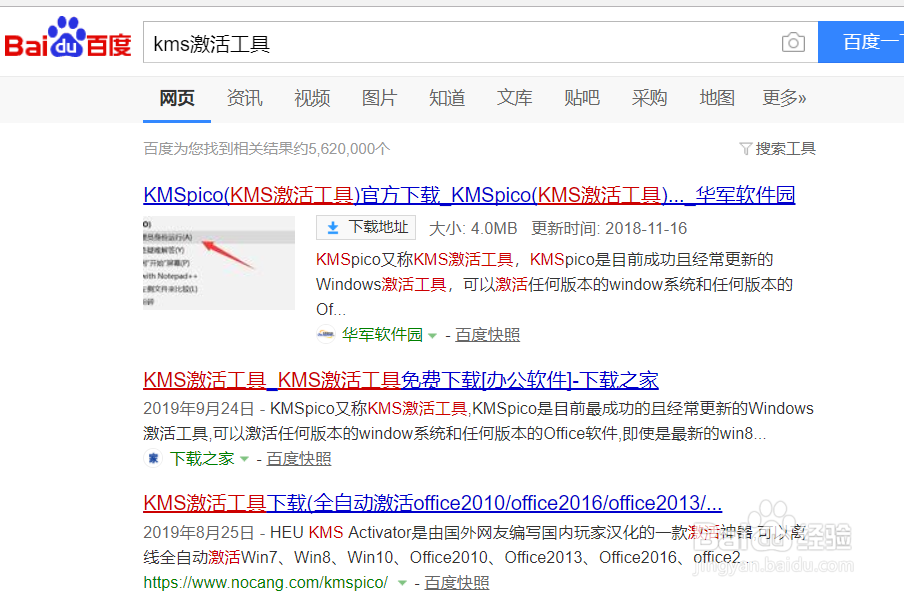Click the 华军软件园 source name link
The height and width of the screenshot is (596, 904).
point(382,335)
